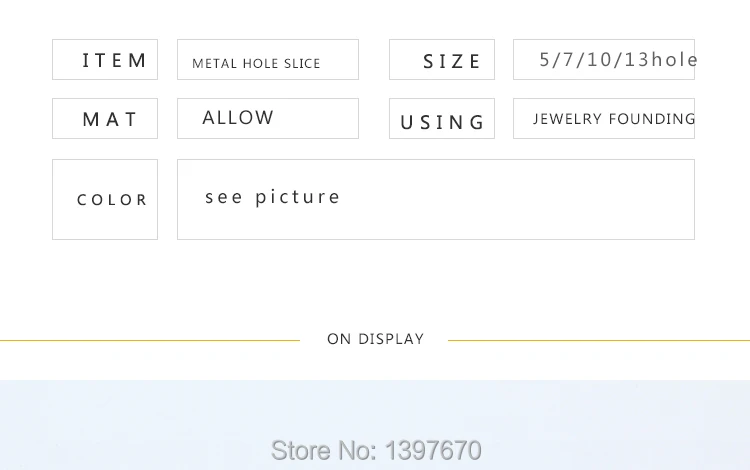Viewport: 750px width, 470px height.
Task: Click the USING label box
Action: point(442,121)
